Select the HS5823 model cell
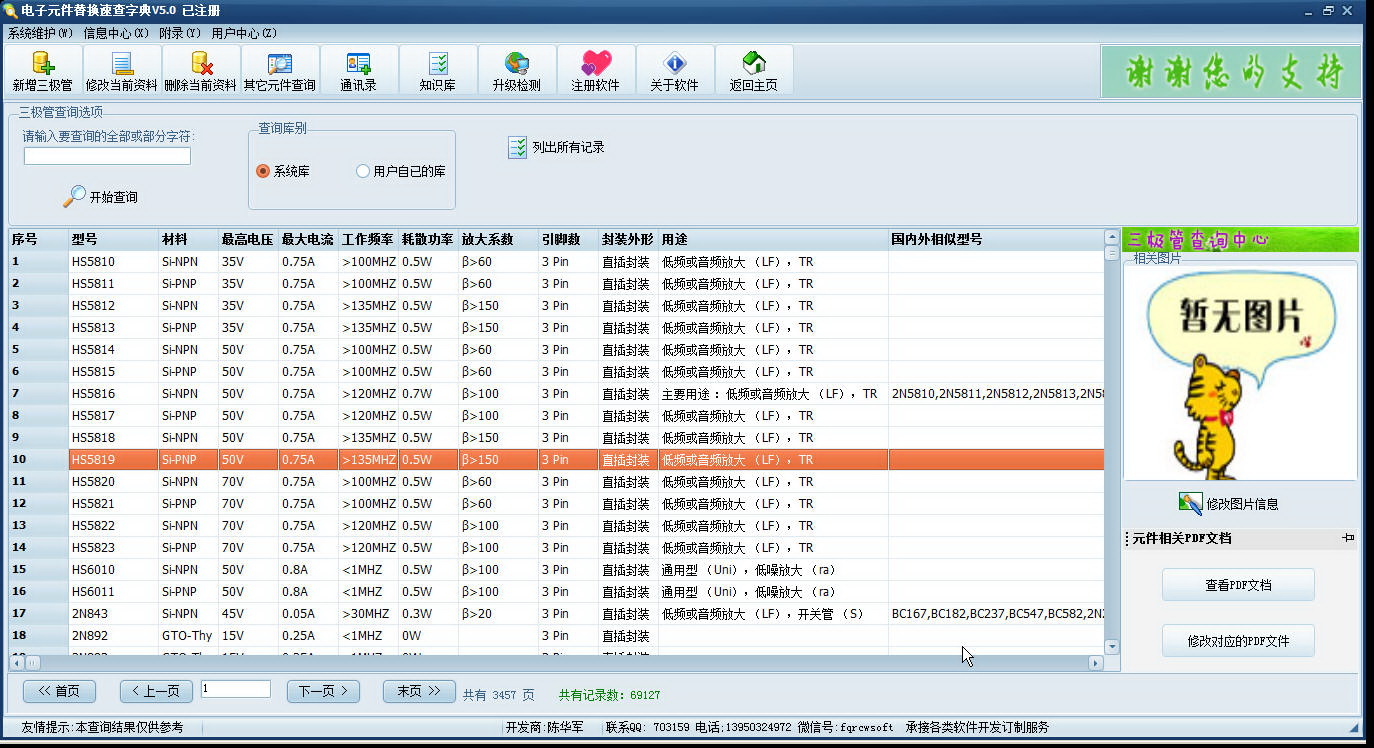1374x748 pixels. click(x=113, y=548)
